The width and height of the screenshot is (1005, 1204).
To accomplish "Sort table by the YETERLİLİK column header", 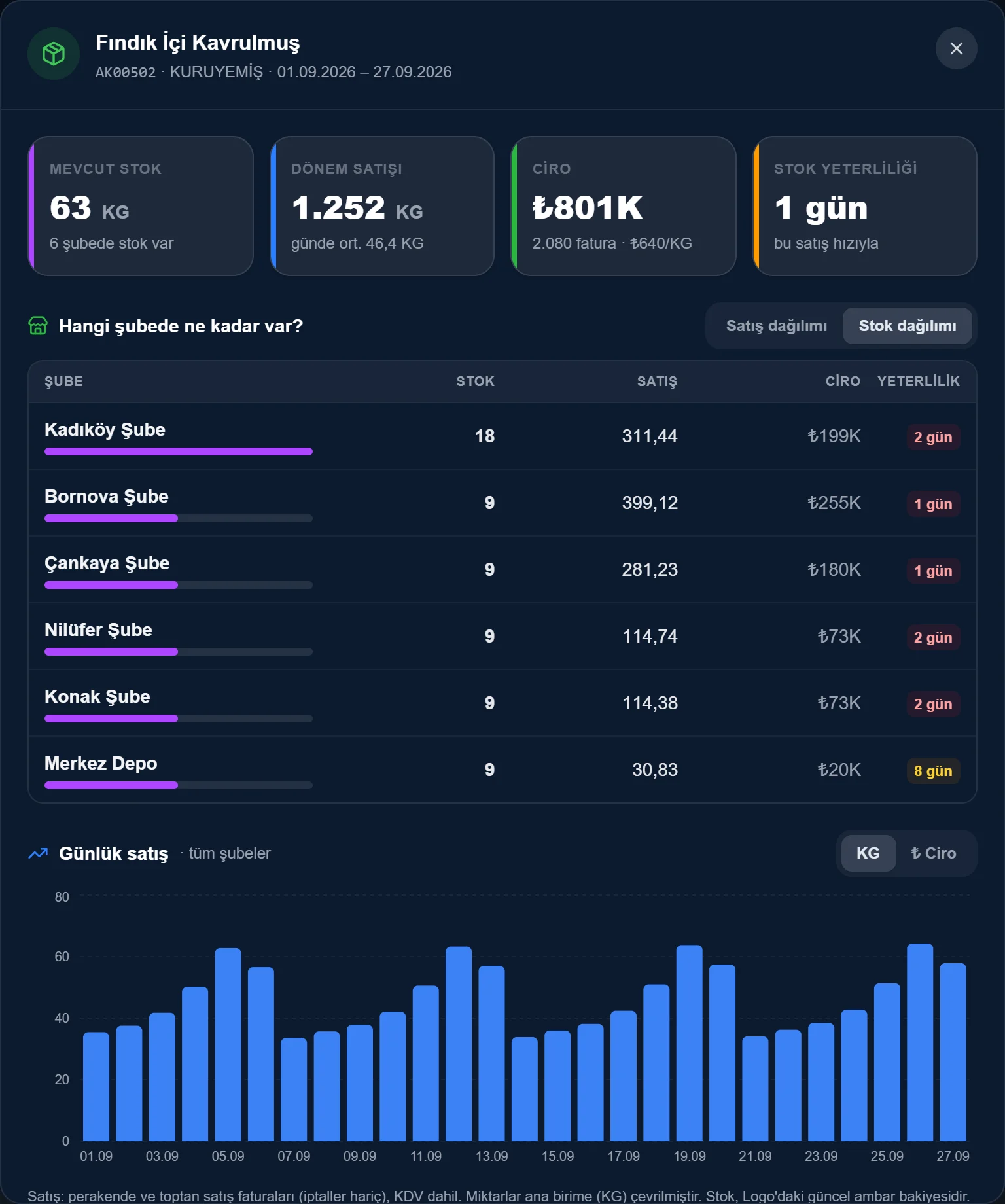I will coord(919,381).
